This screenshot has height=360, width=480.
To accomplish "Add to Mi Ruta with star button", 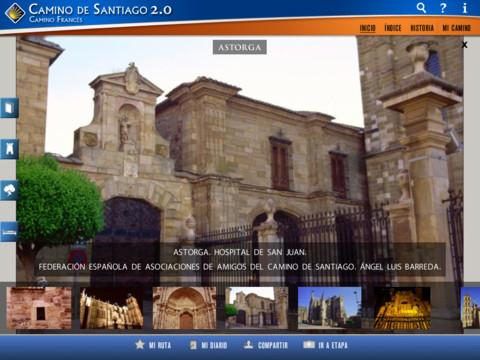I will (153, 345).
